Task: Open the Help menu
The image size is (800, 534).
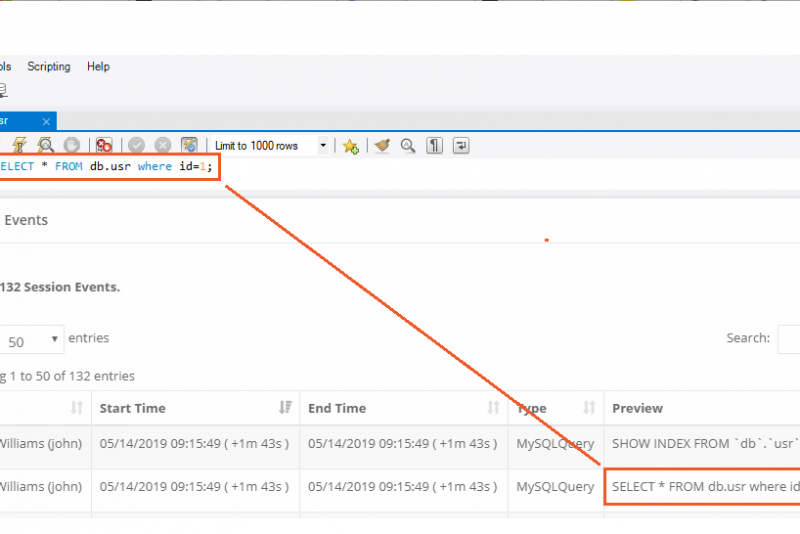Action: (98, 67)
